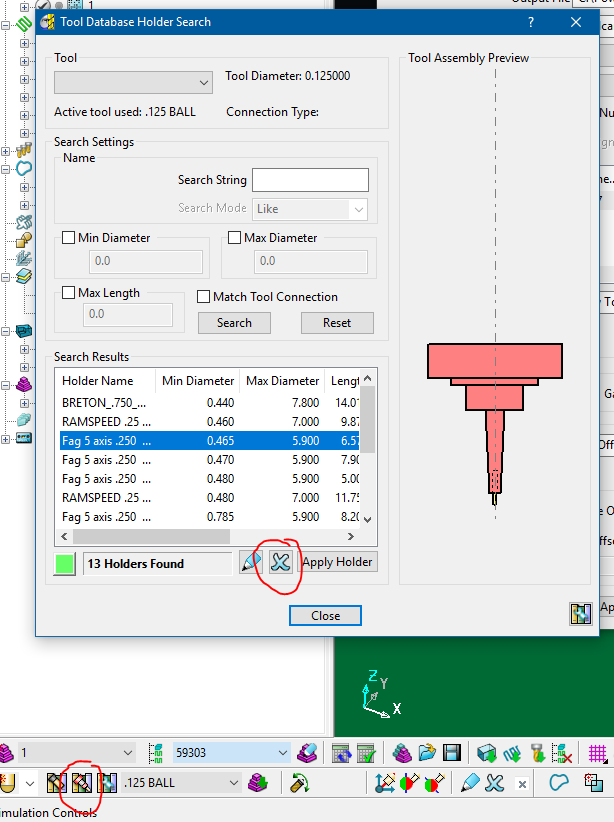This screenshot has width=614, height=822.
Task: Click the Search button
Action: pos(234,323)
